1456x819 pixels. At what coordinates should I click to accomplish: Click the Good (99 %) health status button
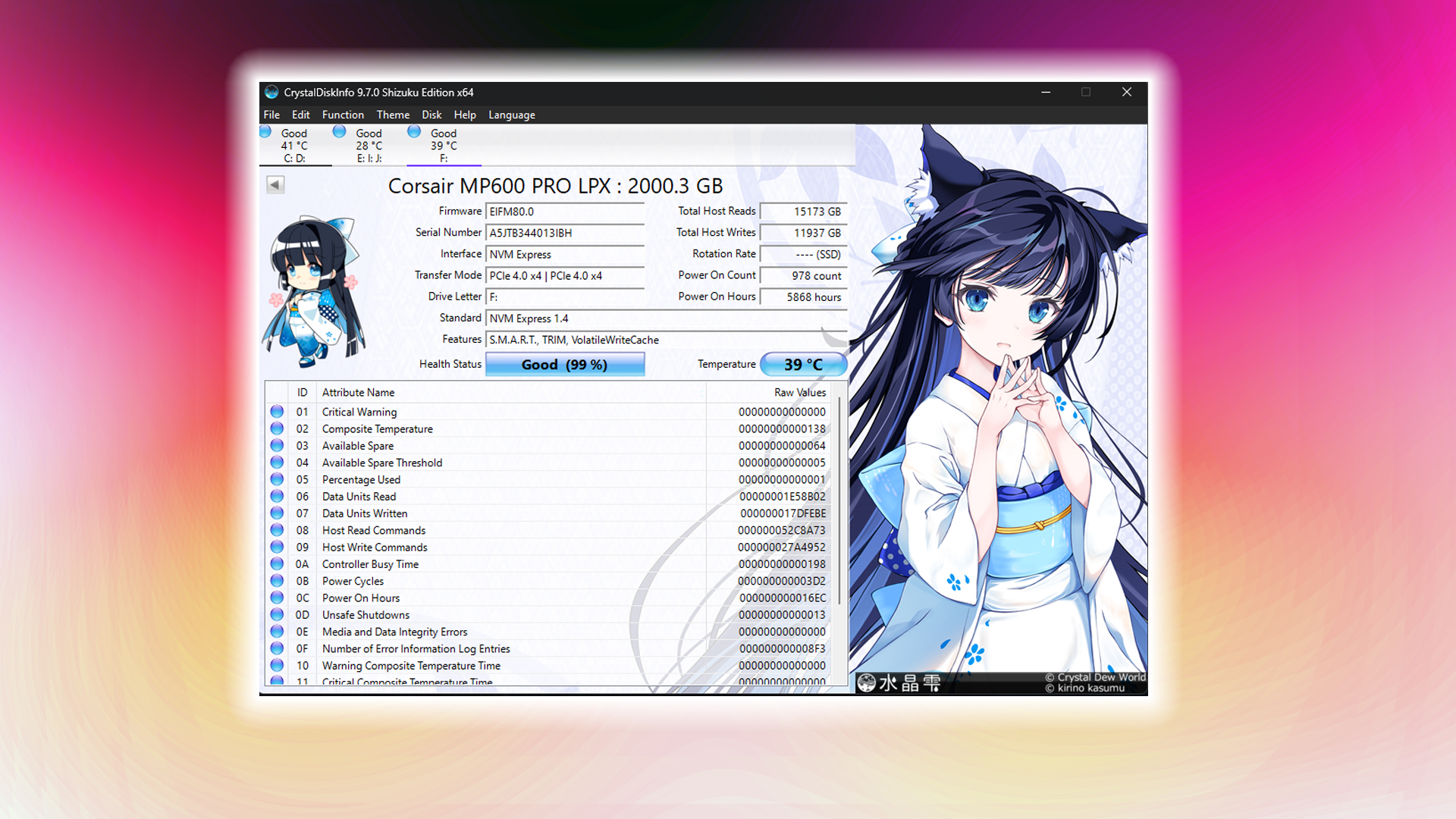[x=565, y=365]
